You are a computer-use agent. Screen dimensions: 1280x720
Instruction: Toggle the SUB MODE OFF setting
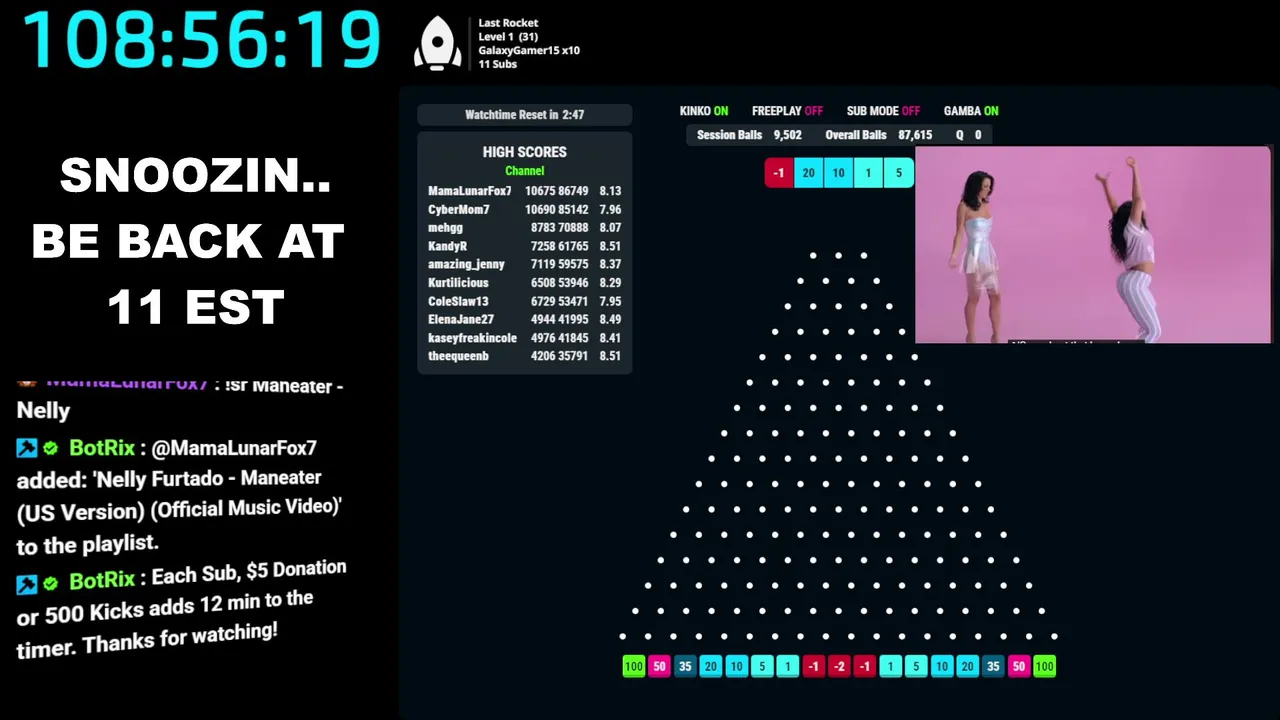pos(883,111)
